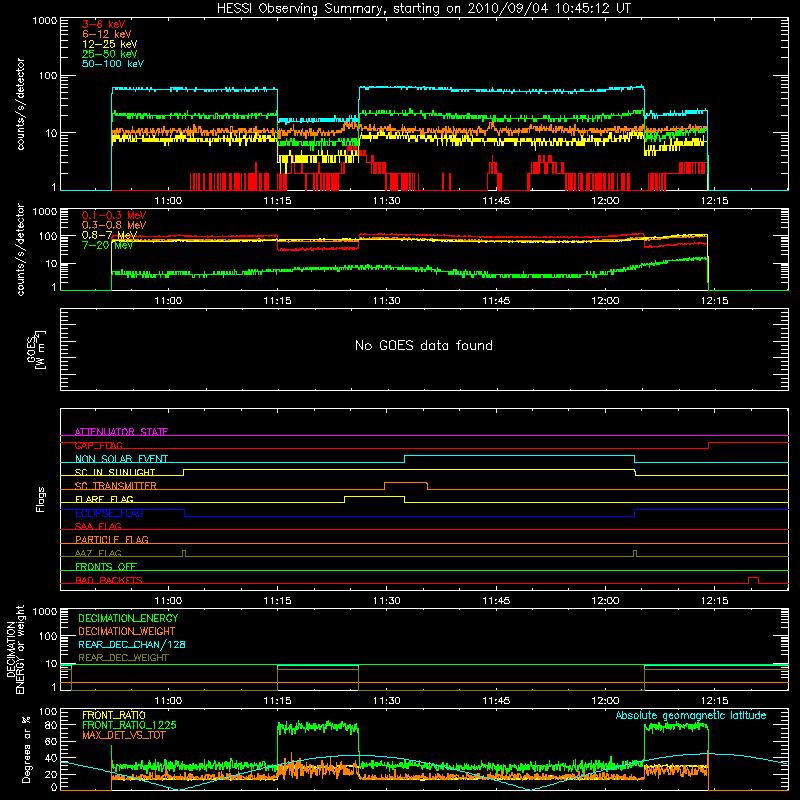Viewport: 800px width, 800px height.
Task: Click the 11:30 tick under the keV plot
Action: coord(386,201)
